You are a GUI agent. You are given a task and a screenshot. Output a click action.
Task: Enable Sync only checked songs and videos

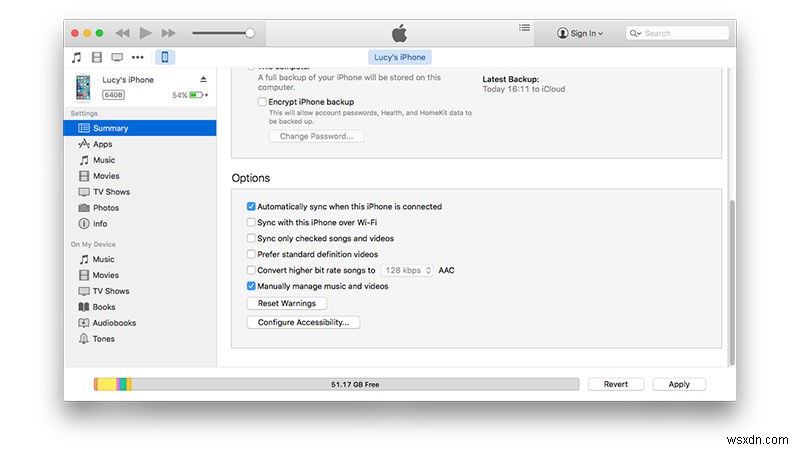(251, 238)
